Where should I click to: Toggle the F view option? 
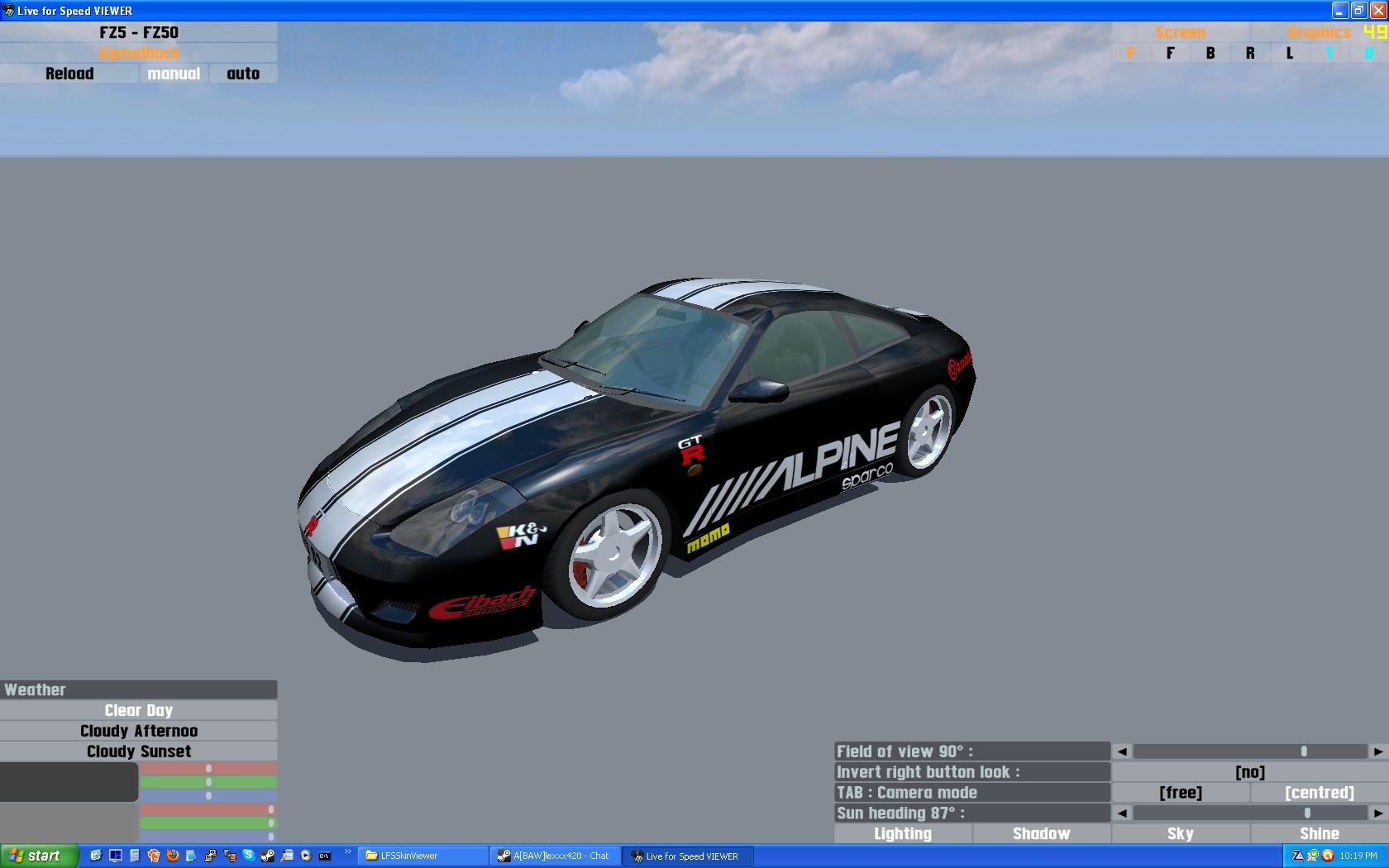click(1171, 53)
